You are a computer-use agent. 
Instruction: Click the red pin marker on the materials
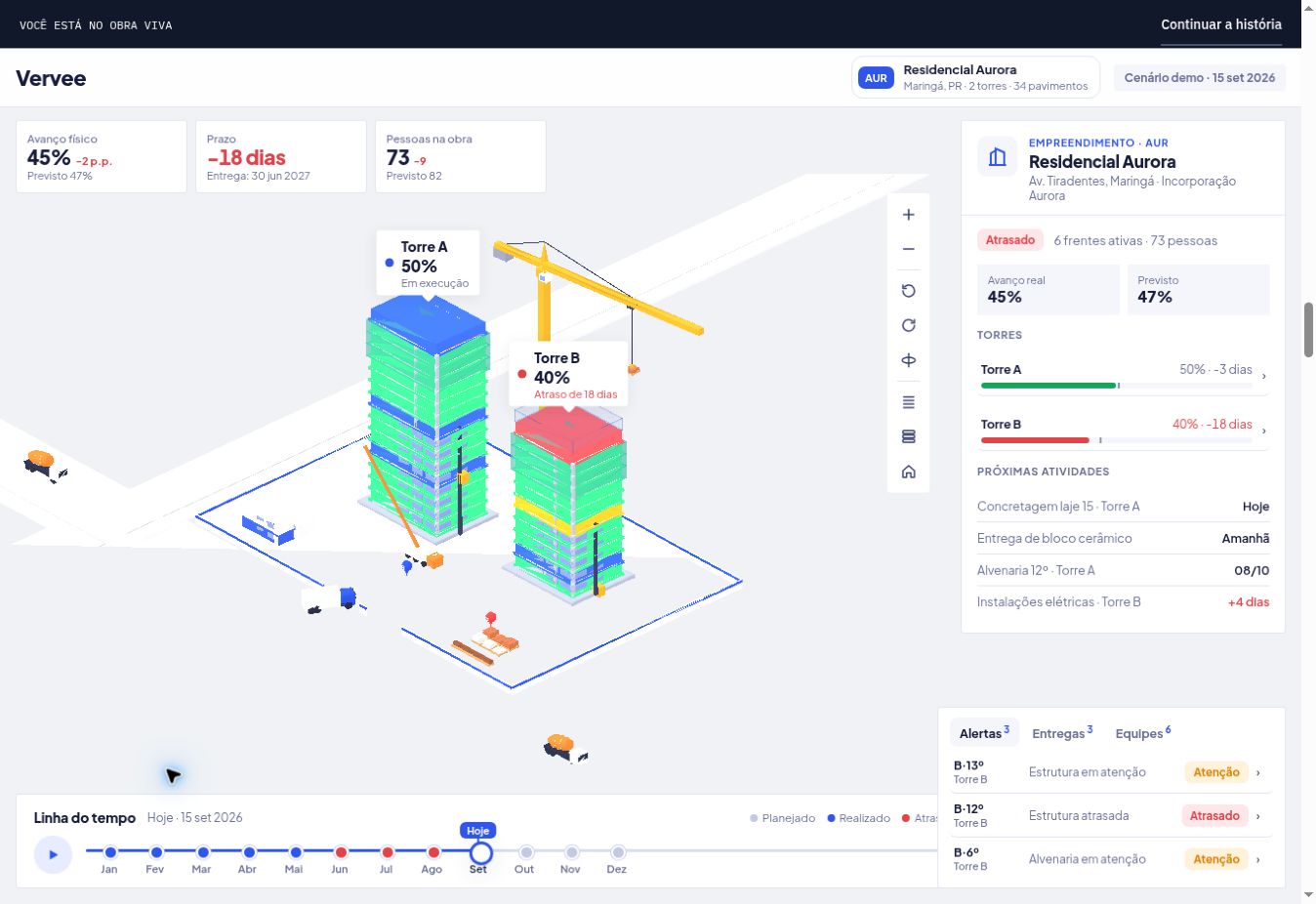coord(491,618)
